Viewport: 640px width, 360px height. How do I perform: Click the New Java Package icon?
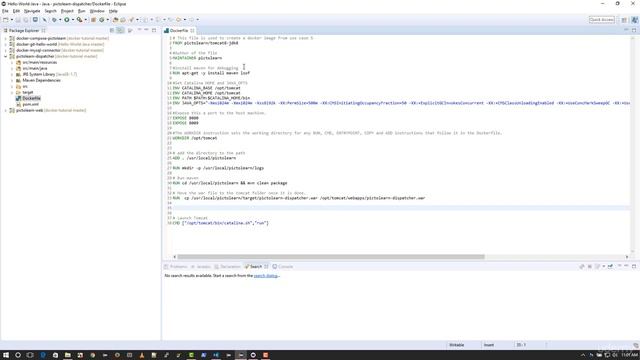pyautogui.click(x=93, y=20)
